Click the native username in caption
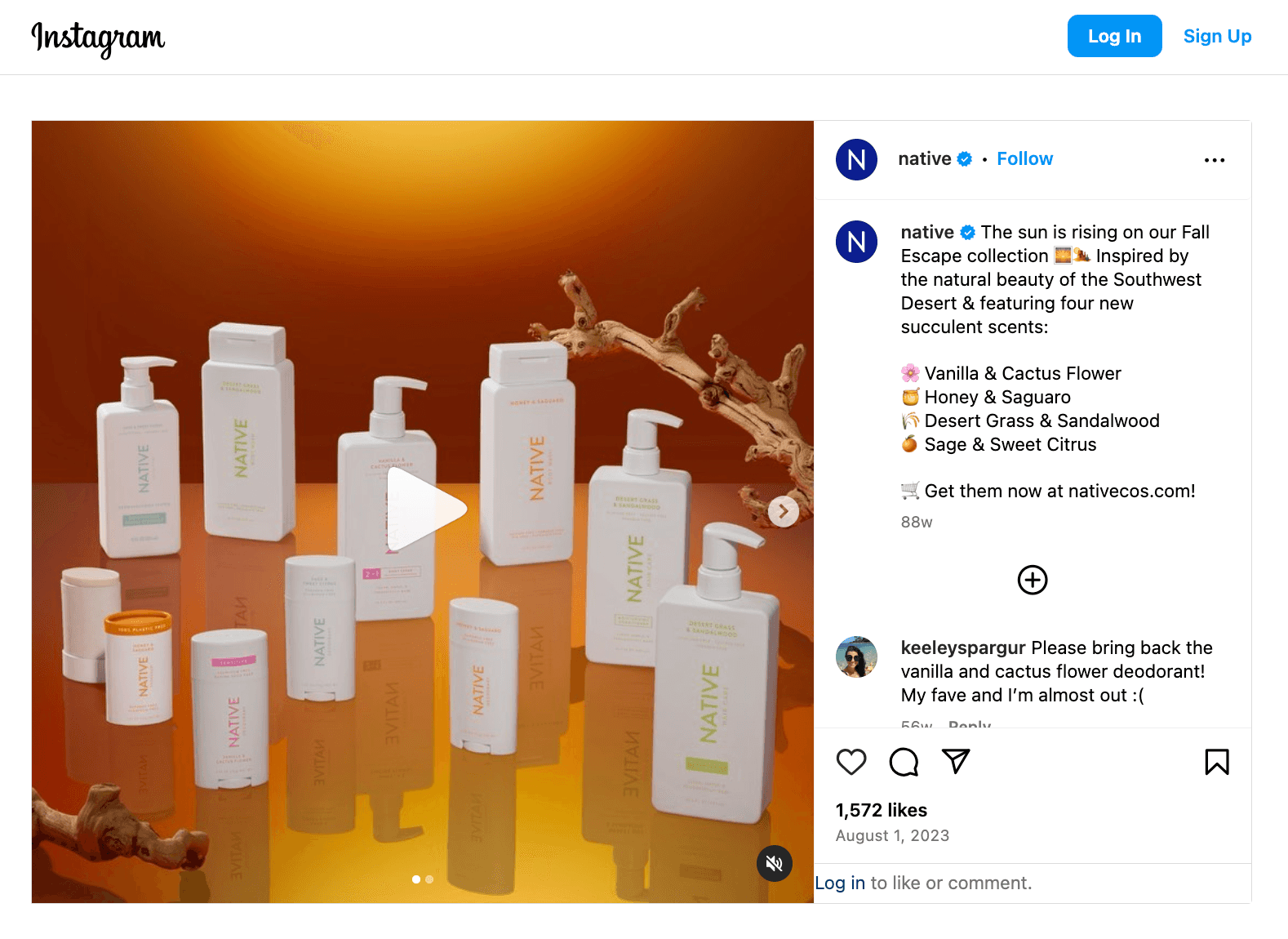 [927, 232]
